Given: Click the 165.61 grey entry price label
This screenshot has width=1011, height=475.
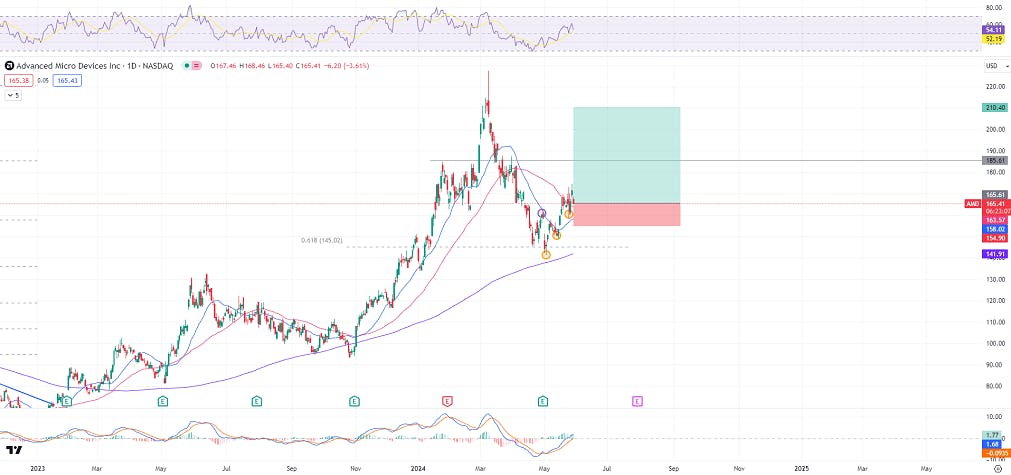Looking at the screenshot, I should 994,195.
